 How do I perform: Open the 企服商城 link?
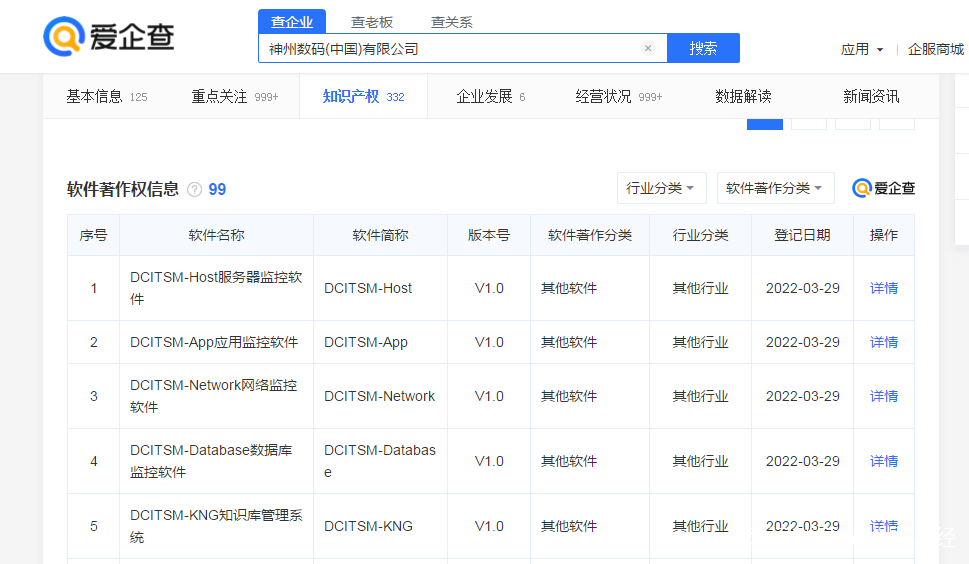(936, 49)
